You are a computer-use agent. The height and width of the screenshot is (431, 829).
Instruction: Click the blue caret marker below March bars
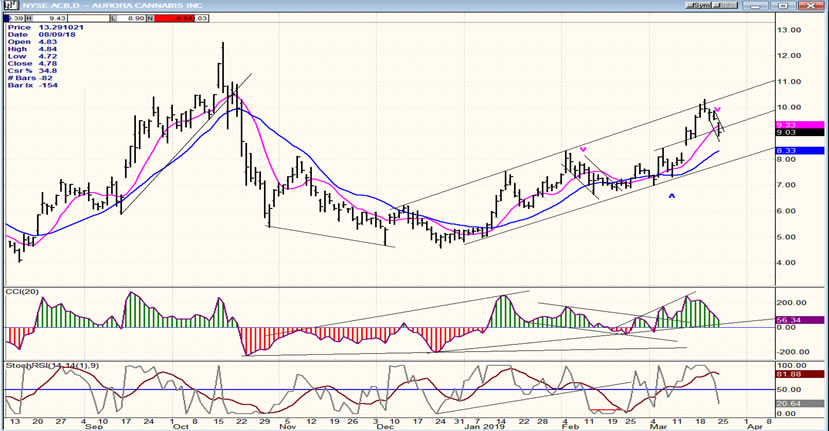(671, 196)
